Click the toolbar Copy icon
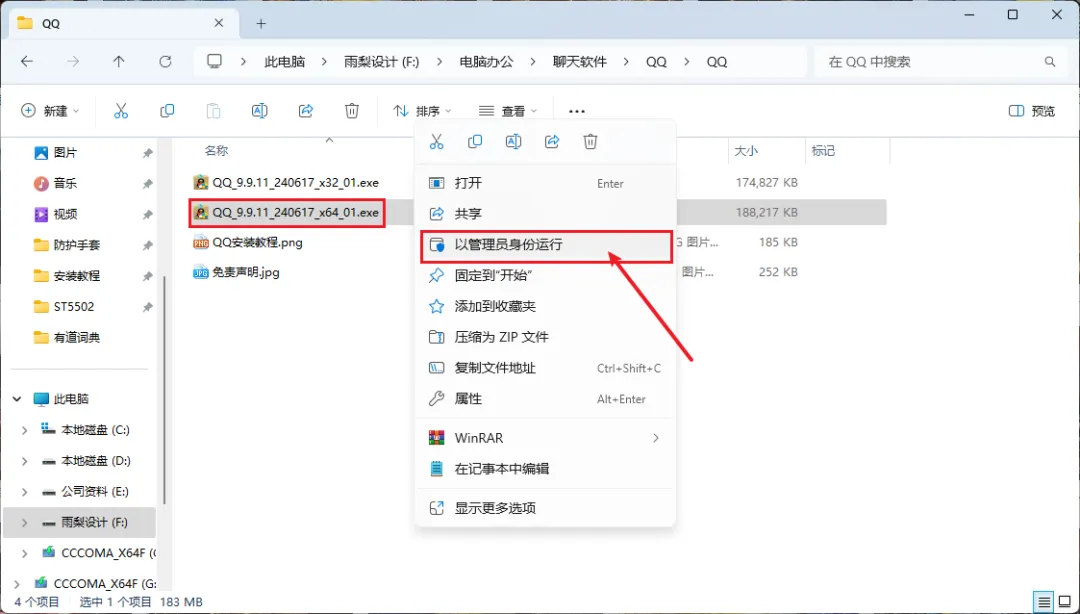1080x614 pixels. [167, 111]
